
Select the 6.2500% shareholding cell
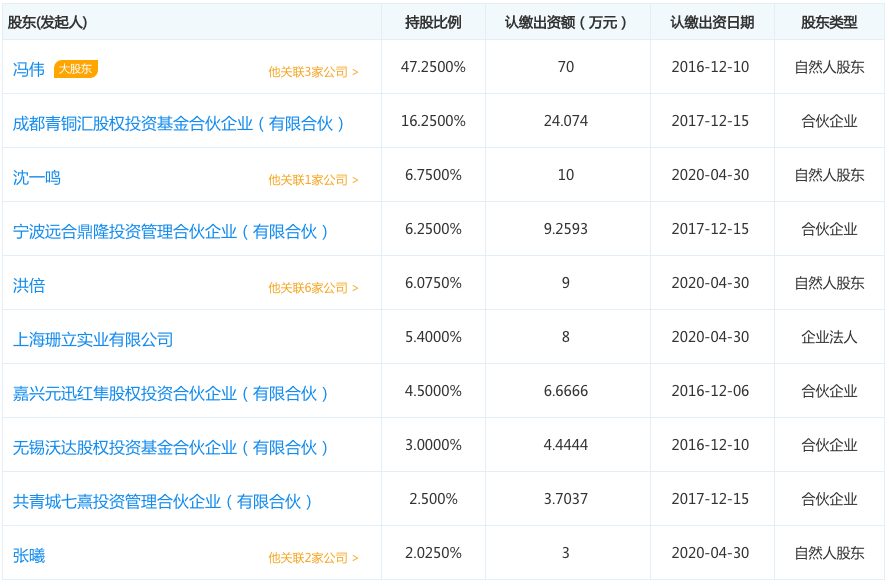pyautogui.click(x=433, y=229)
